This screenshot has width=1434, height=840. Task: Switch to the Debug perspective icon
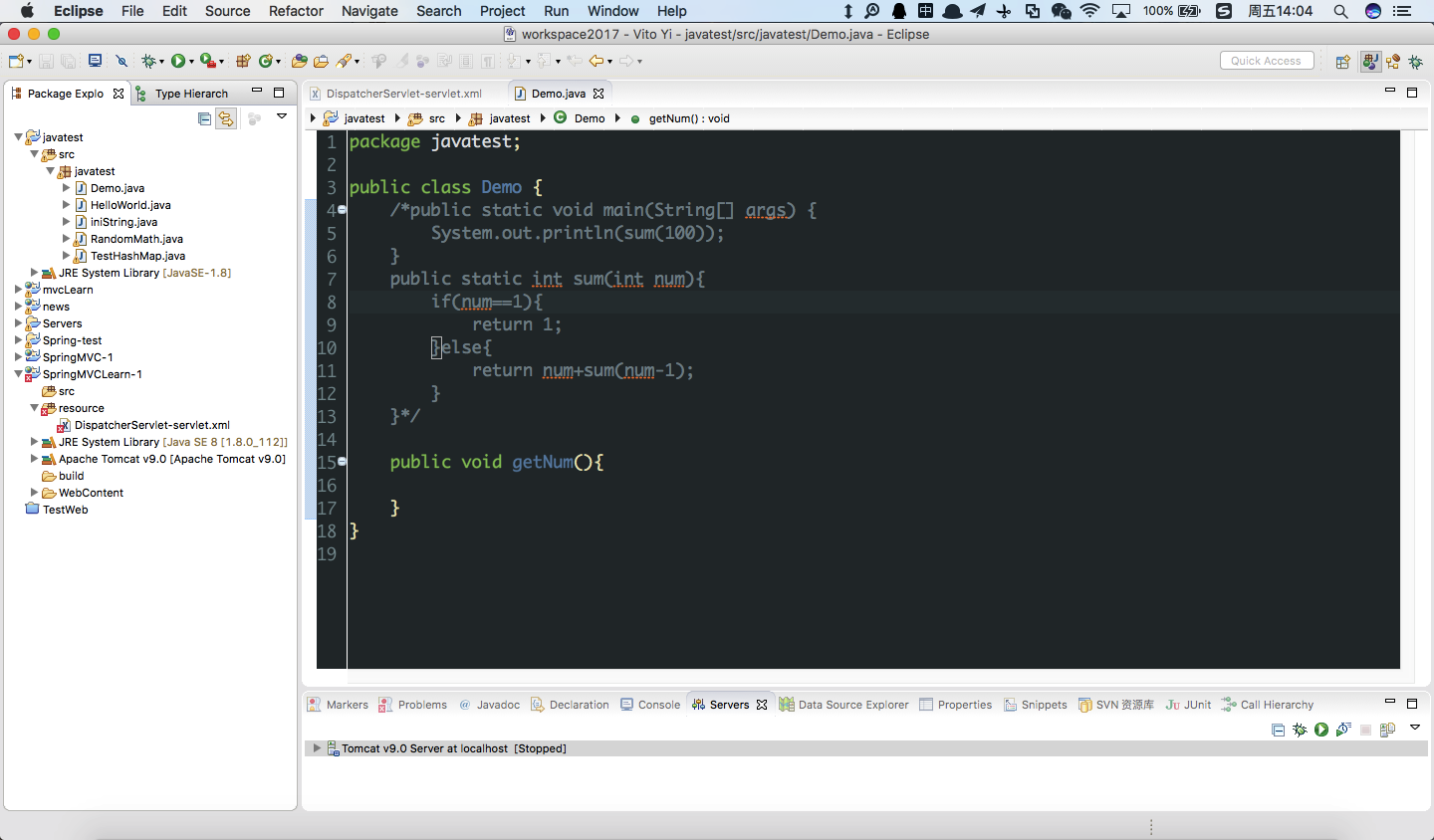pos(1415,62)
